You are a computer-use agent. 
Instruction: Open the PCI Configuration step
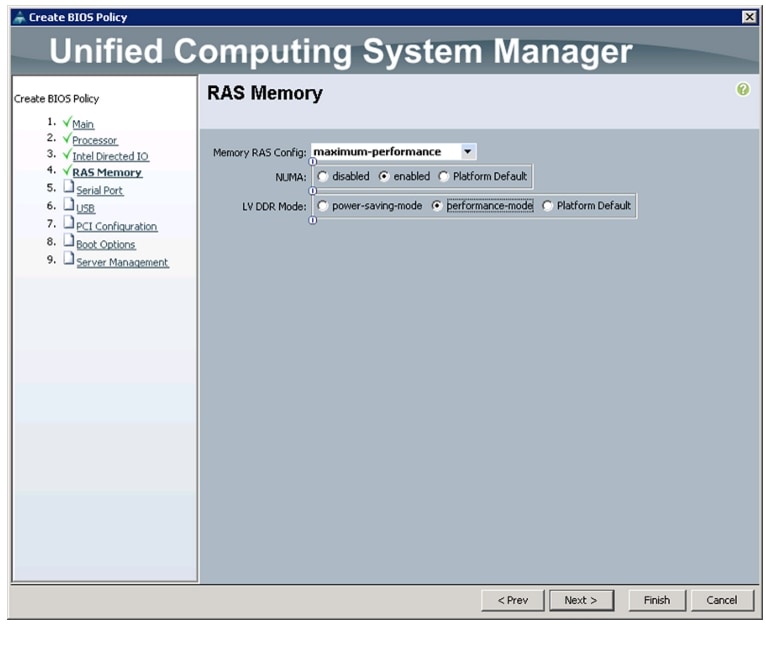(x=117, y=227)
